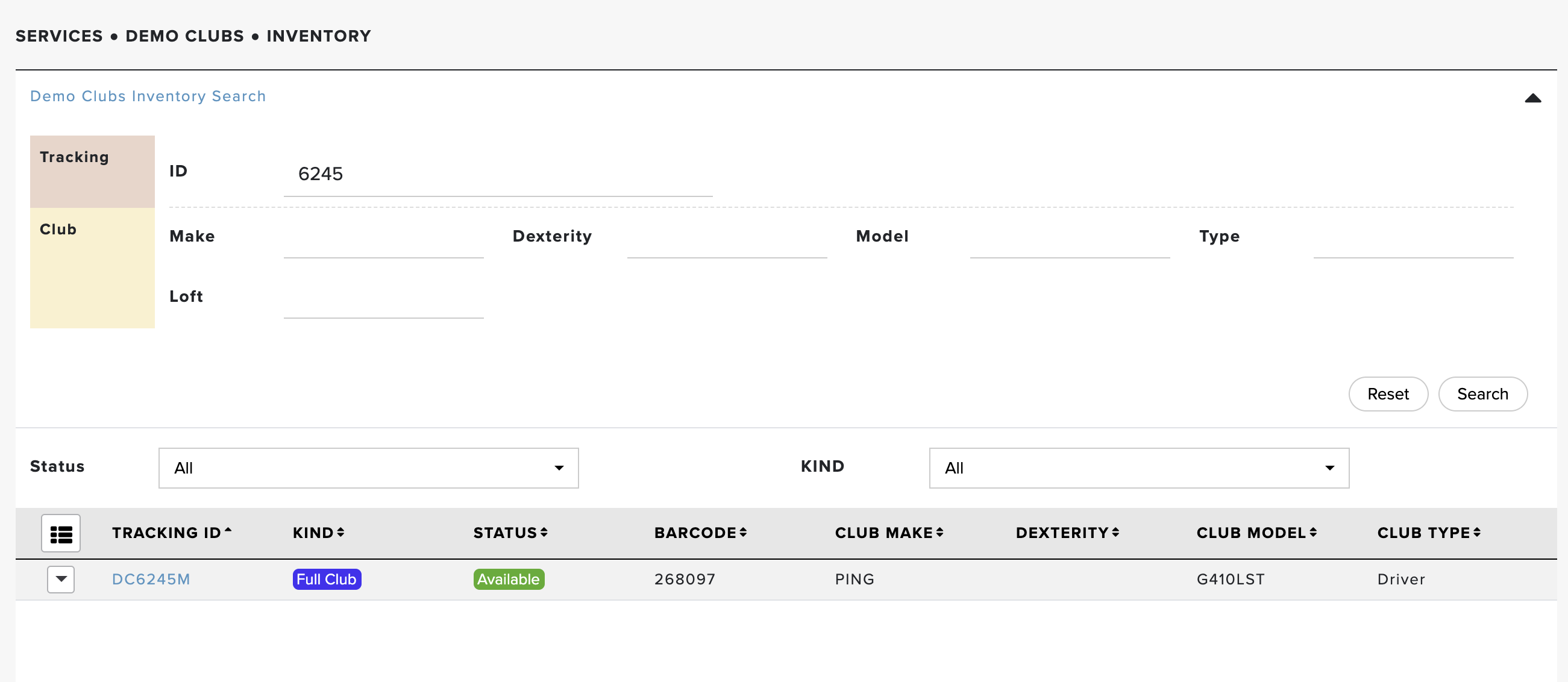Sort by Club Make column
This screenshot has height=682, width=1568.
tap(889, 533)
